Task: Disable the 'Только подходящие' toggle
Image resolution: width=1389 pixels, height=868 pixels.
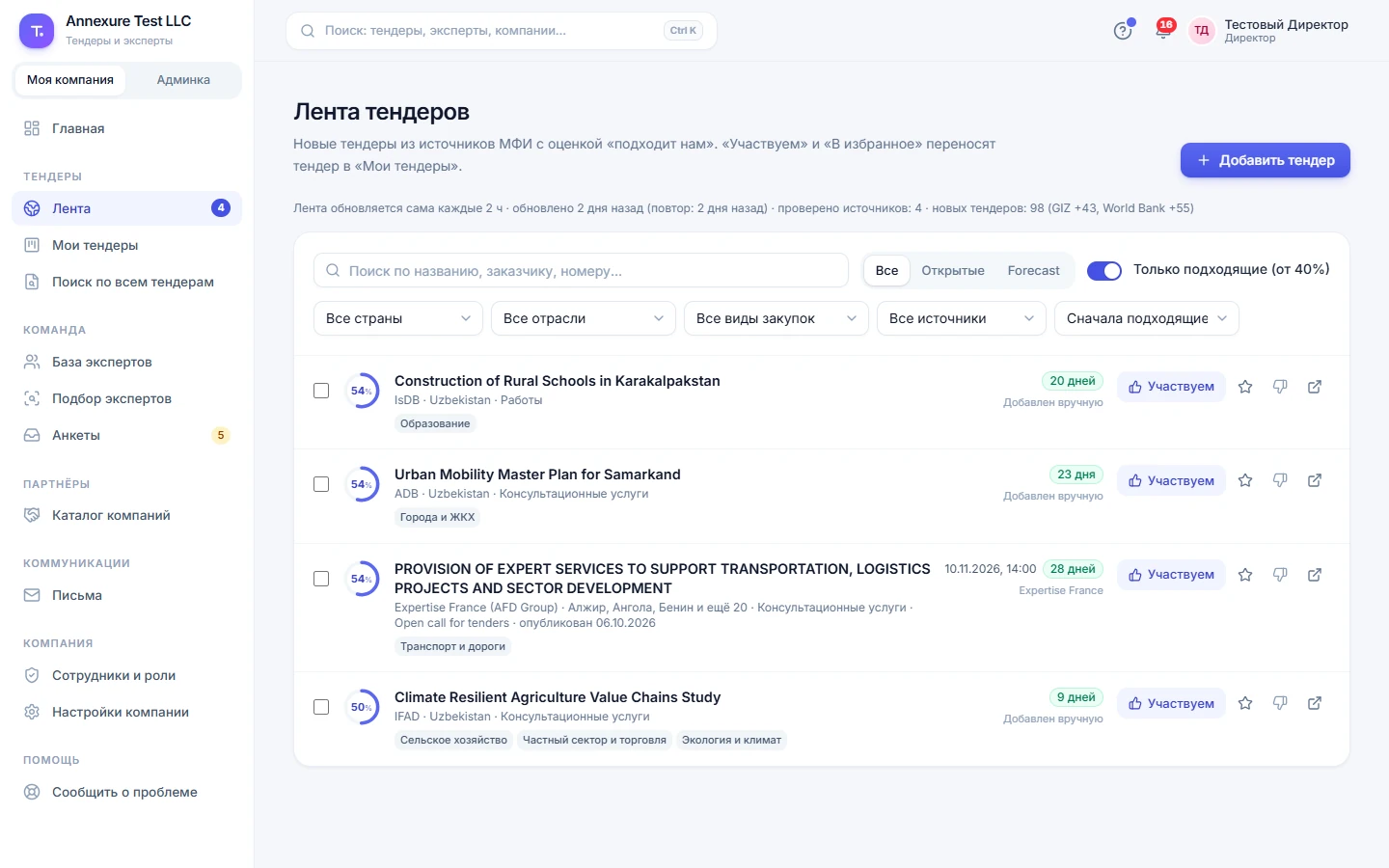Action: pyautogui.click(x=1104, y=271)
